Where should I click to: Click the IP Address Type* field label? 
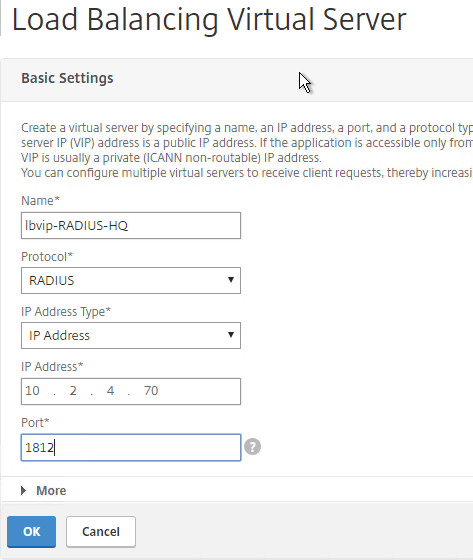66,312
